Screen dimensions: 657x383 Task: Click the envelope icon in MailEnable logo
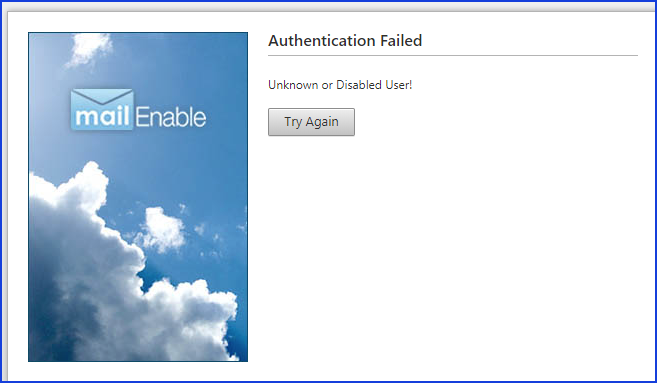102,96
